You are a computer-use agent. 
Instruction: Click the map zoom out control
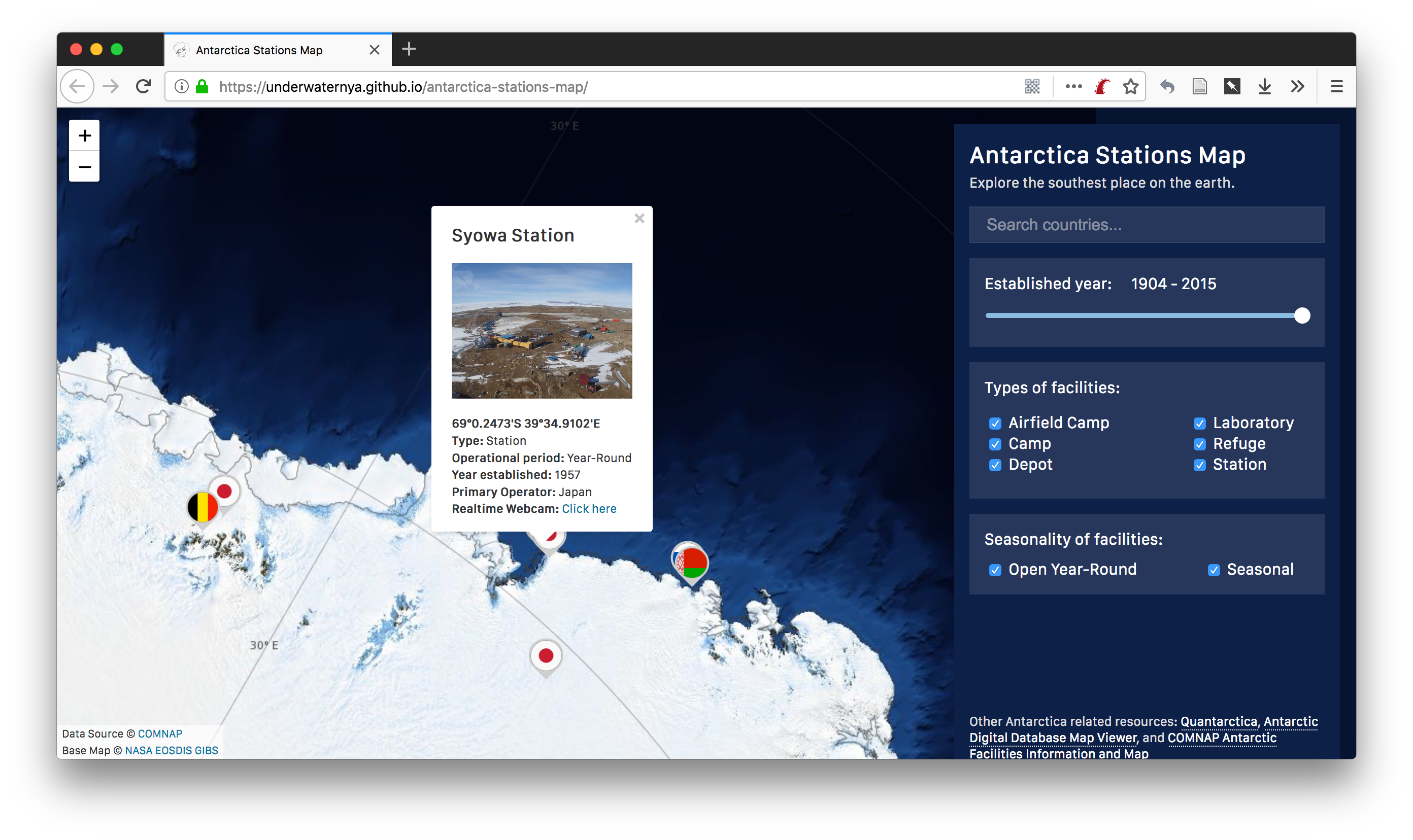click(x=84, y=166)
